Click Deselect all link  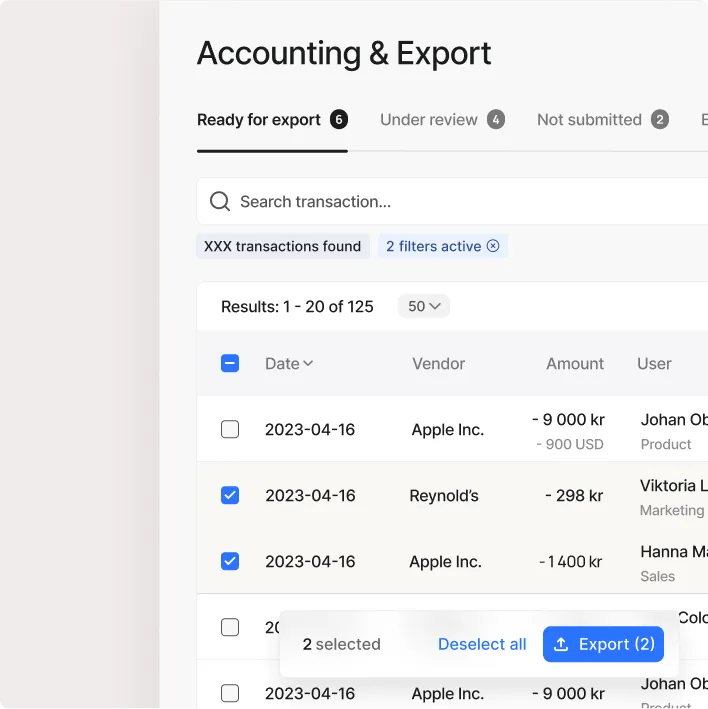[x=482, y=644]
